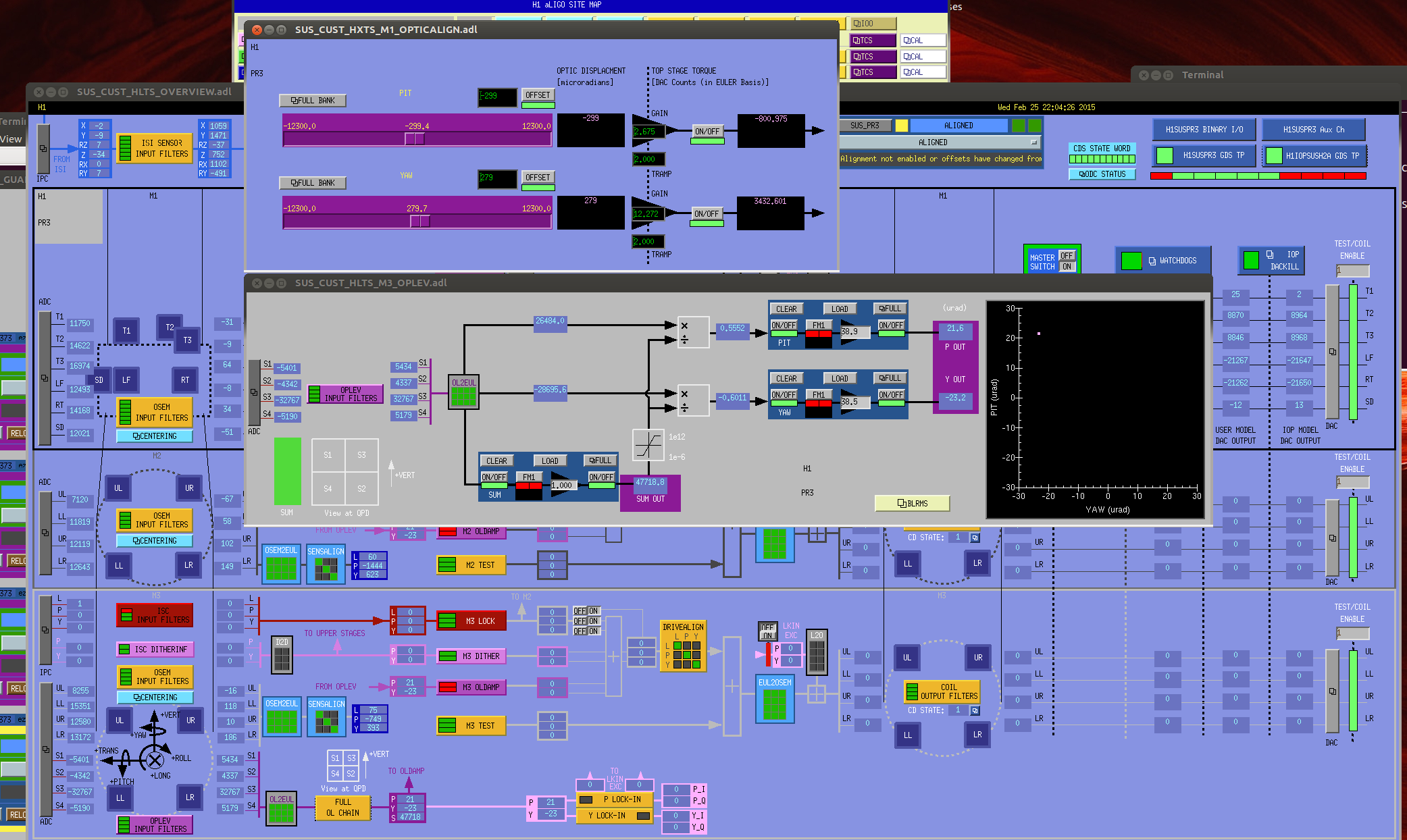Open the topmost CAL site map entry
The width and height of the screenshot is (1407, 840).
coord(923,41)
